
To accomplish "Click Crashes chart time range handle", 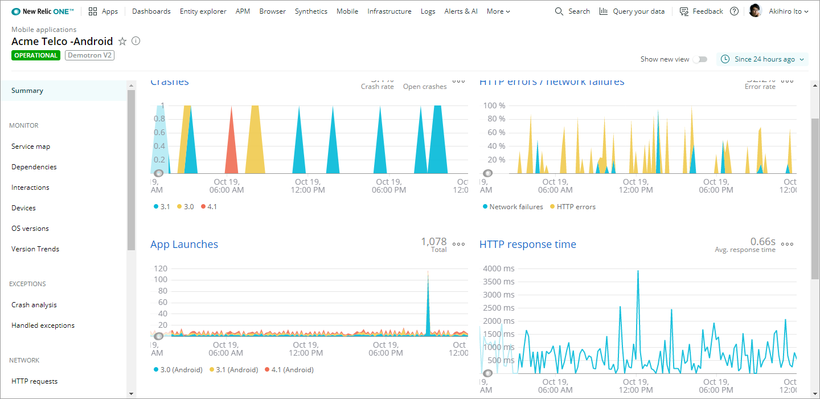I will [x=158, y=173].
